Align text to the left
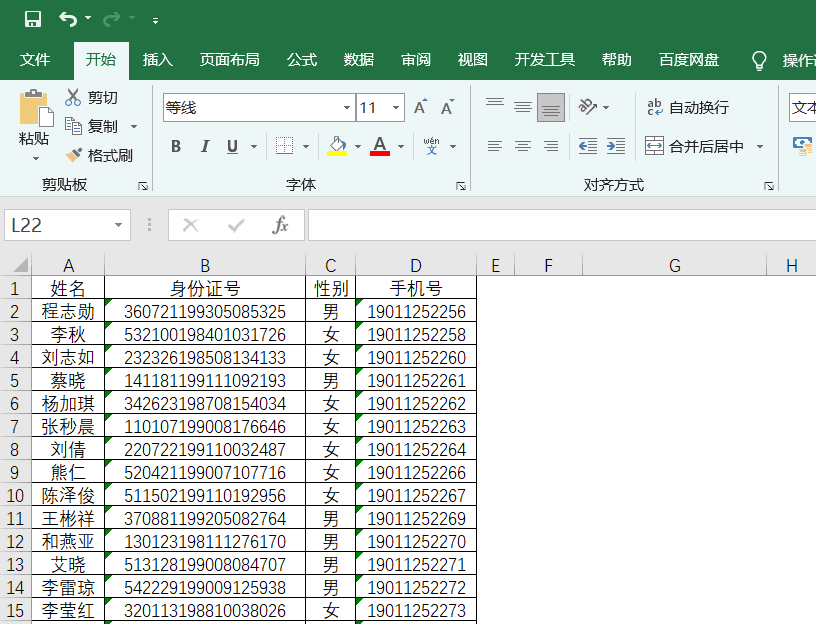 point(495,146)
